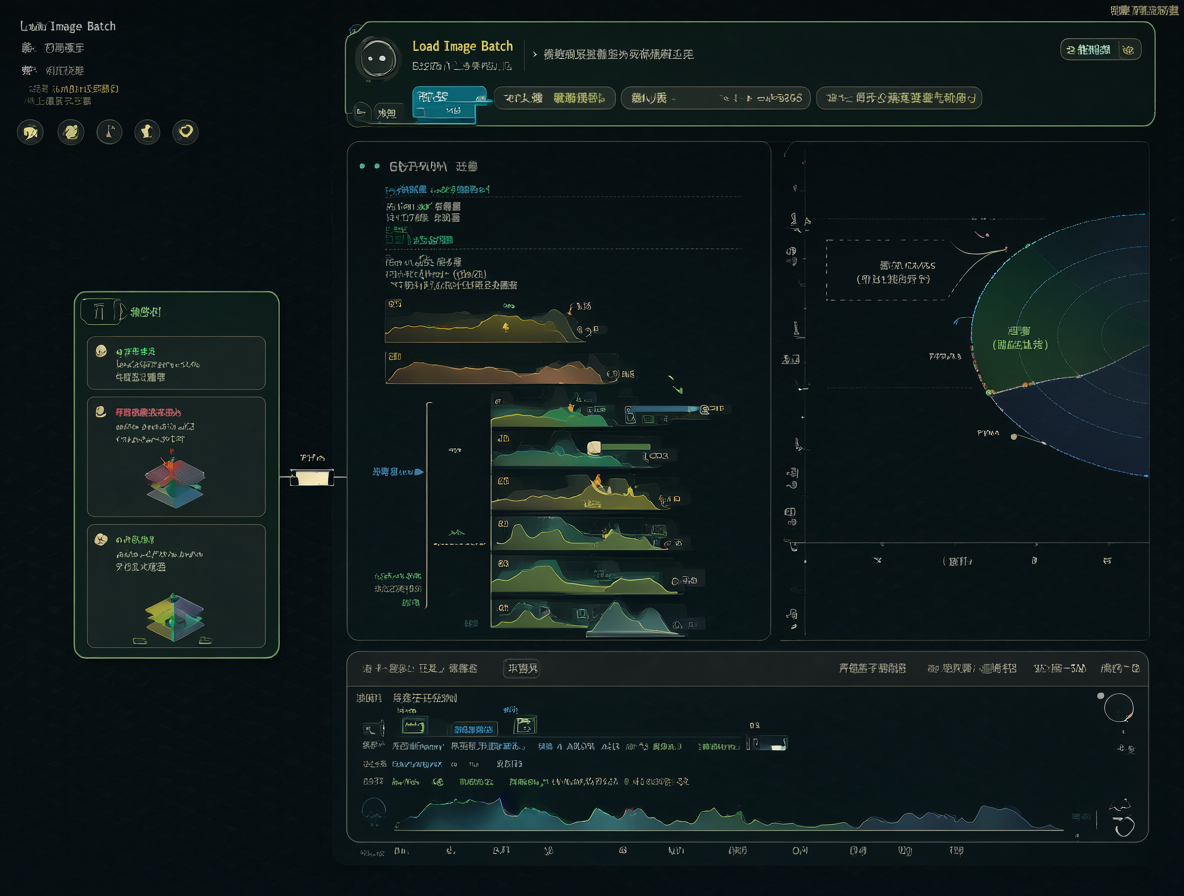The image size is (1184, 896).
Task: Click the top-right pill button in the header panel
Action: point(1100,50)
